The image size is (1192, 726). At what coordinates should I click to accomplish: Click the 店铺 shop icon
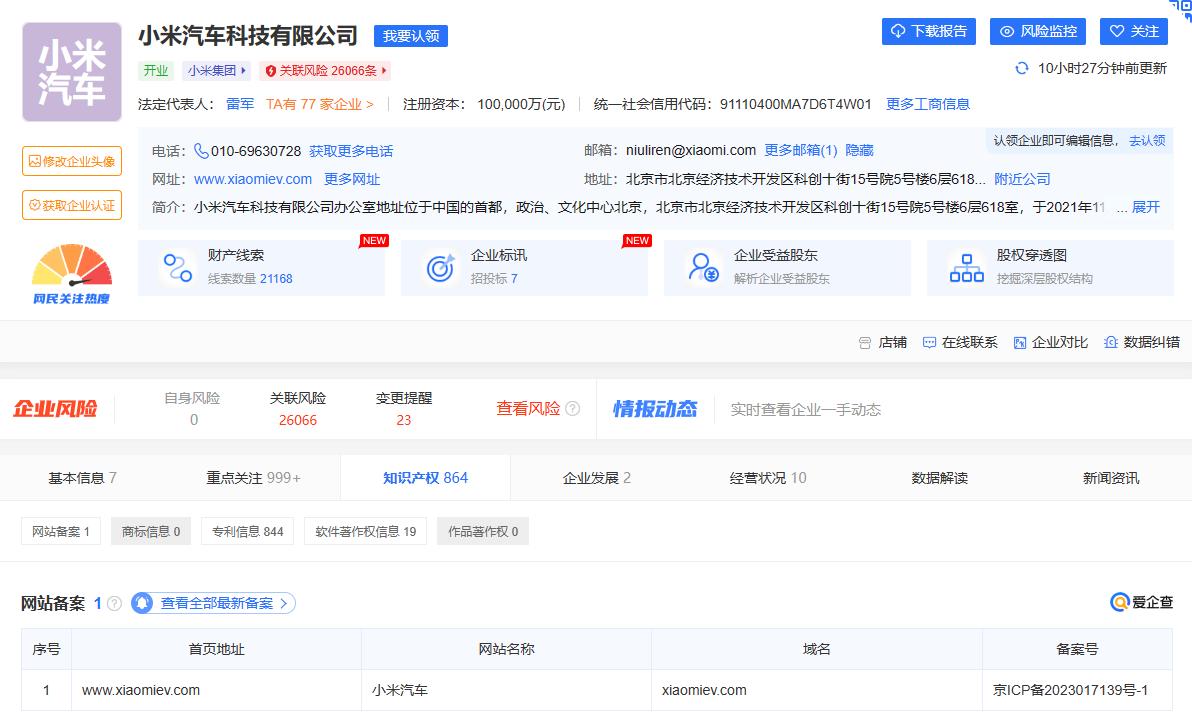click(x=865, y=343)
